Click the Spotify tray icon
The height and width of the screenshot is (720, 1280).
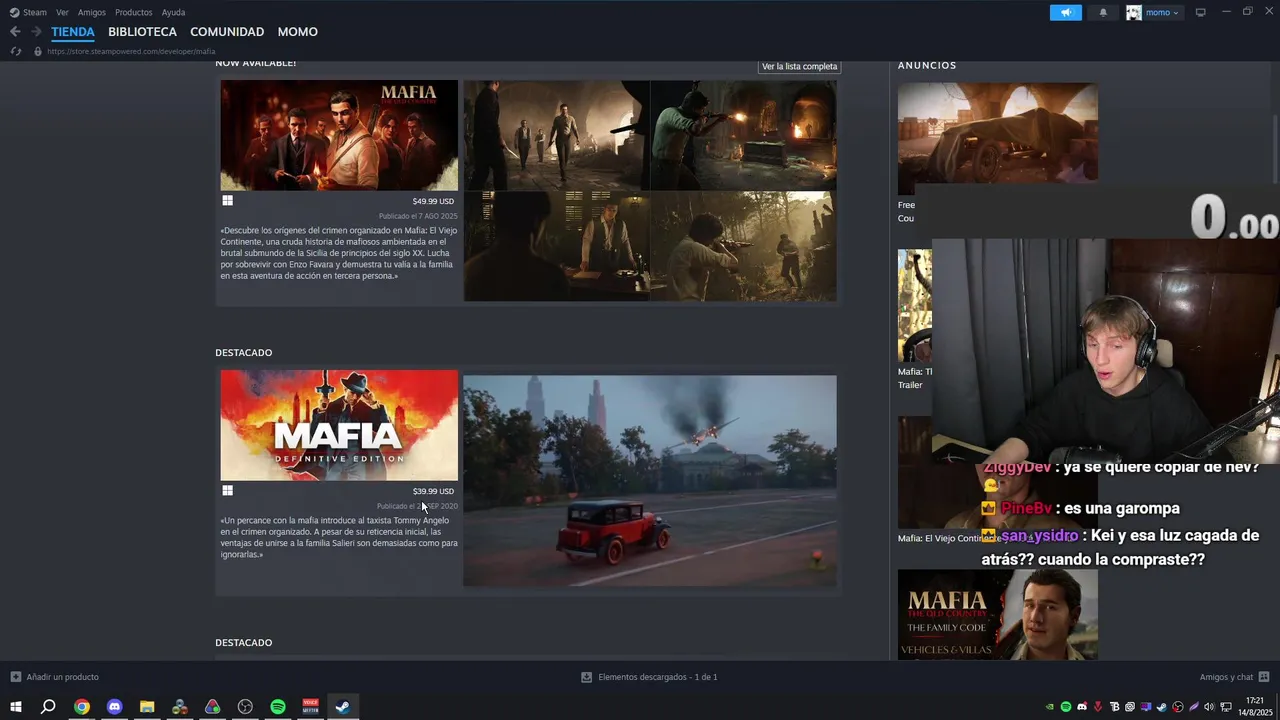click(1066, 707)
